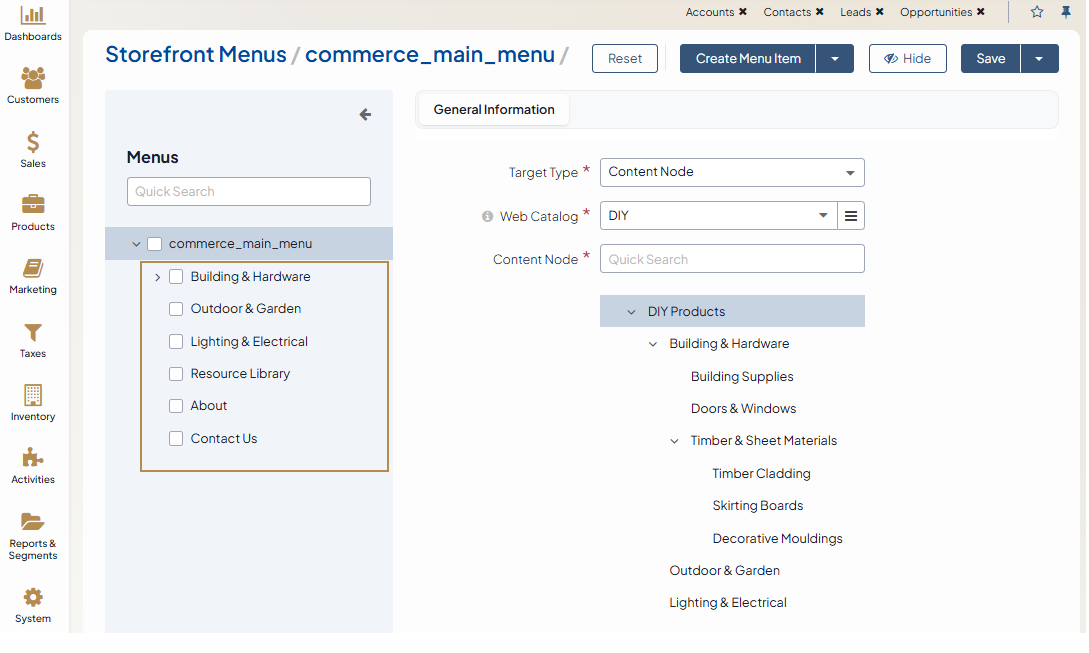This screenshot has width=1089, height=653.
Task: Open the Taxes funnel icon
Action: [33, 332]
